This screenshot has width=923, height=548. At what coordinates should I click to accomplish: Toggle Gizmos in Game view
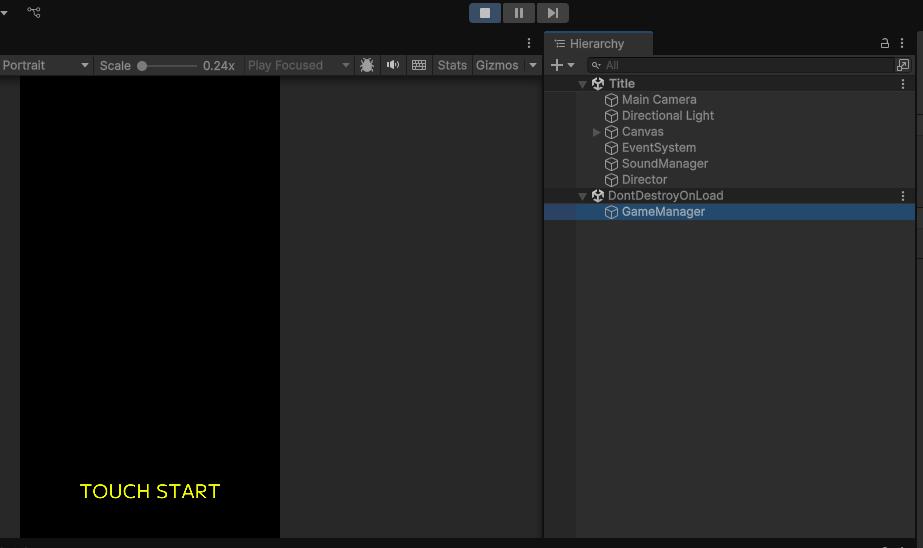[497, 65]
